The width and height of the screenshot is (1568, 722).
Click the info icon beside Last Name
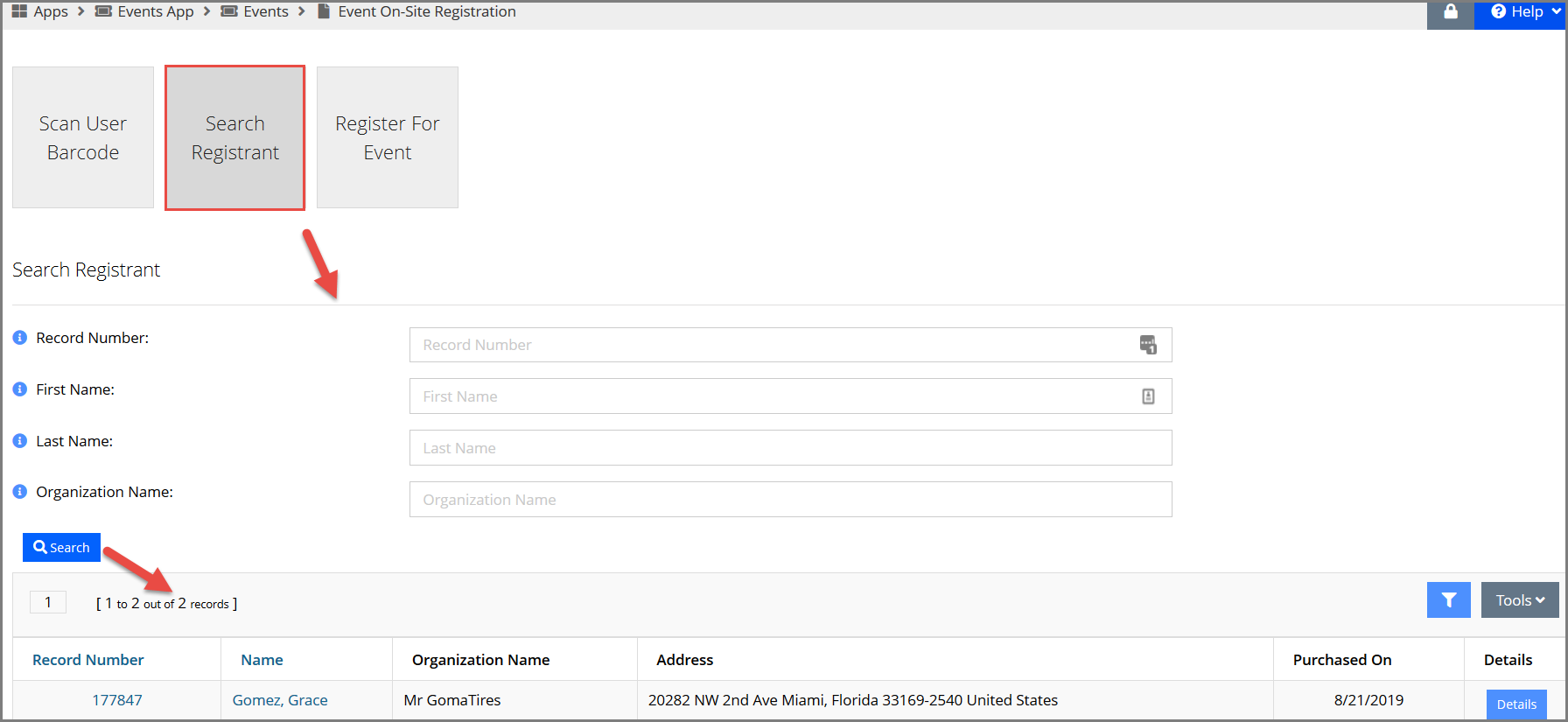tap(20, 441)
